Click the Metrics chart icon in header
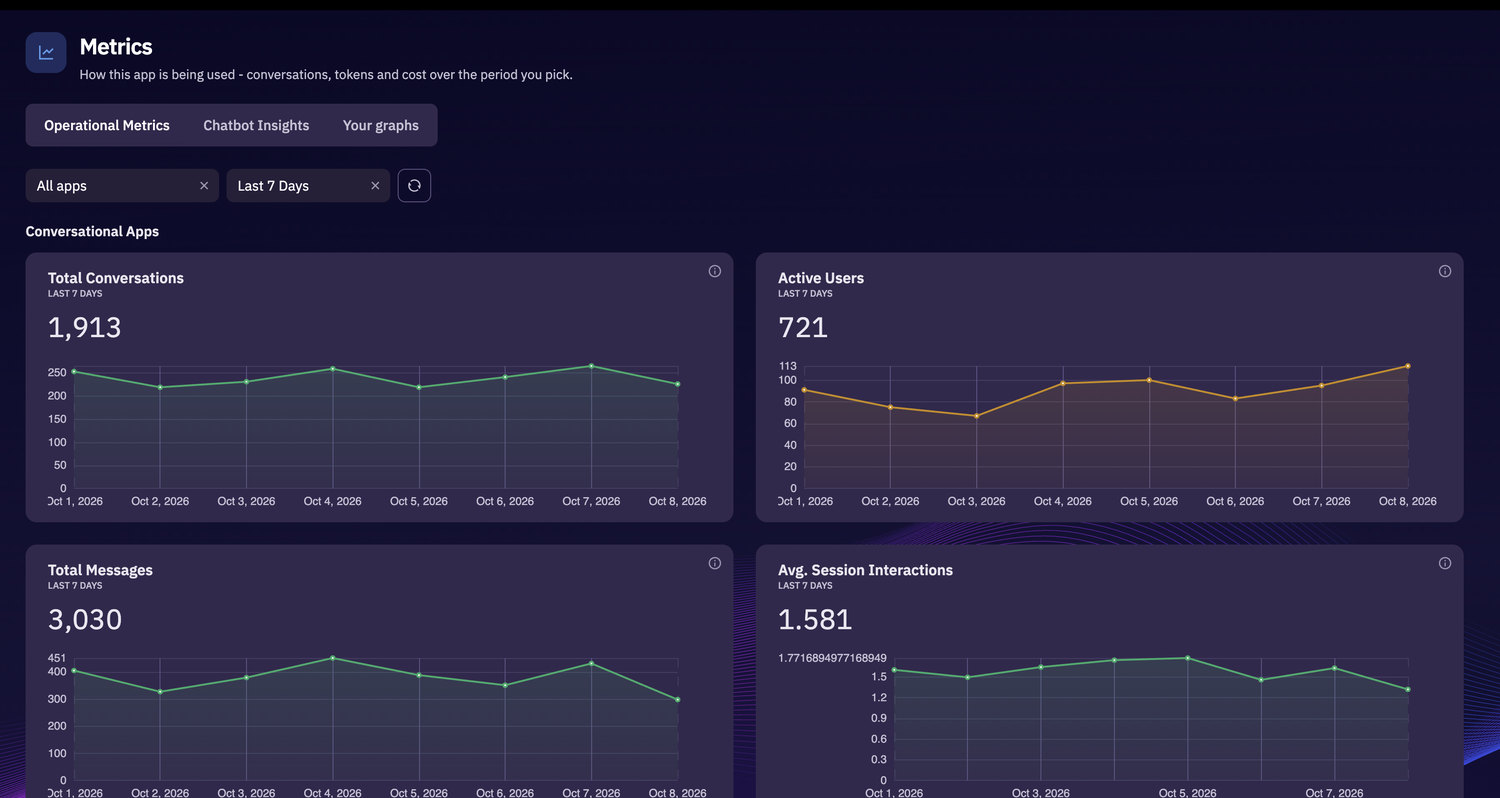This screenshot has width=1500, height=798. (x=46, y=52)
